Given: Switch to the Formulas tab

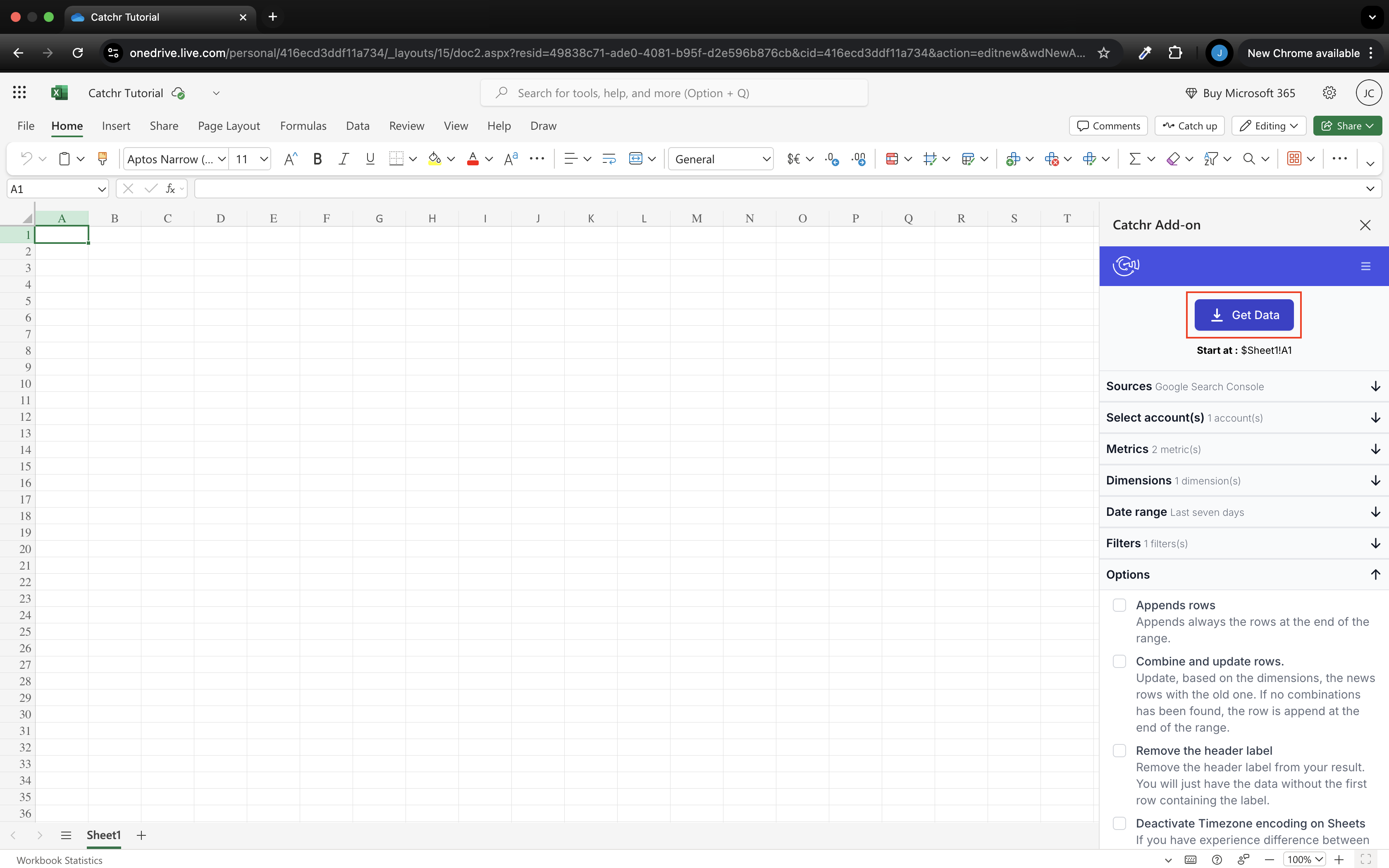Looking at the screenshot, I should click(303, 126).
